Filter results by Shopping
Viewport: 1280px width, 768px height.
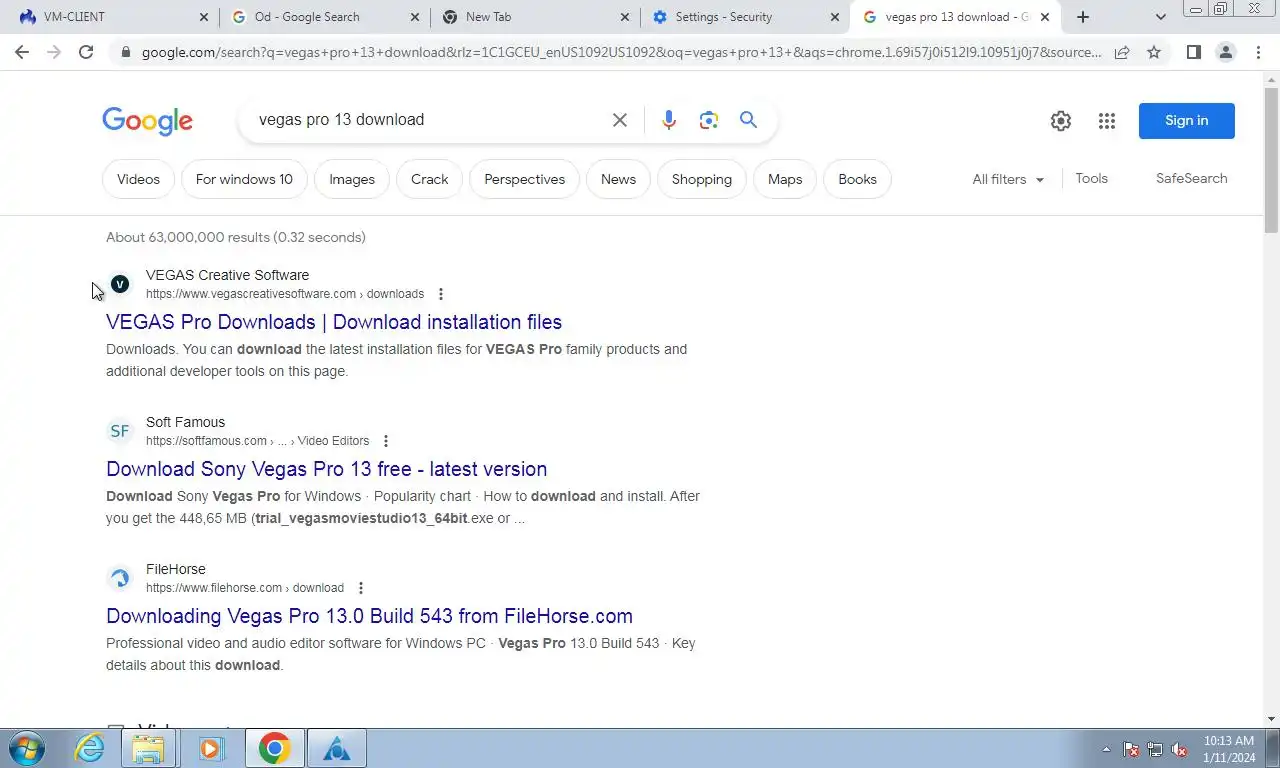pos(702,179)
